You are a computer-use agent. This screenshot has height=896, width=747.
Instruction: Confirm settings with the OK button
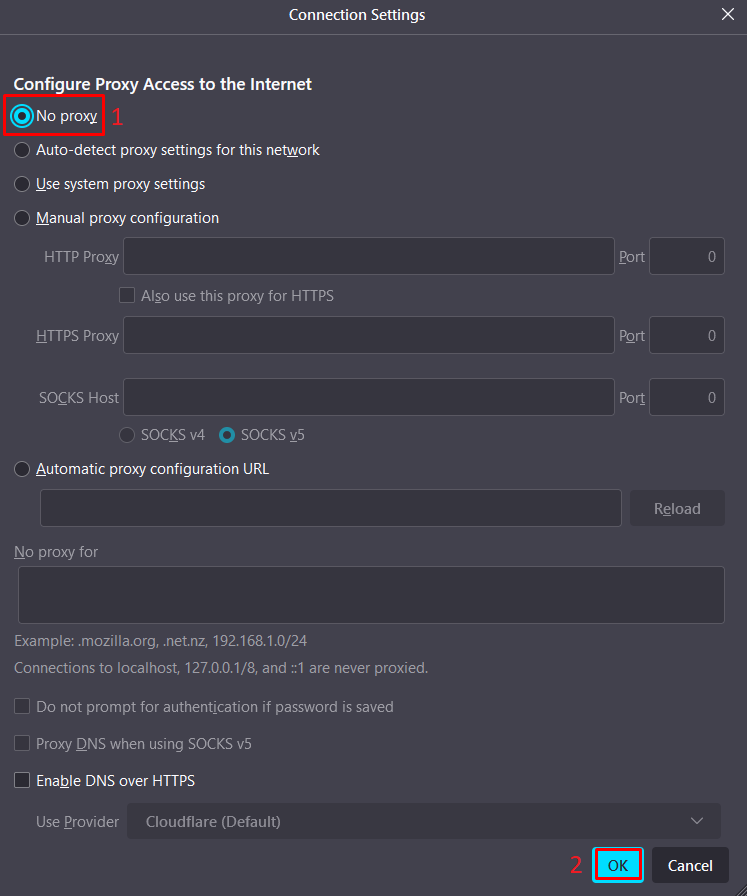pyautogui.click(x=618, y=865)
